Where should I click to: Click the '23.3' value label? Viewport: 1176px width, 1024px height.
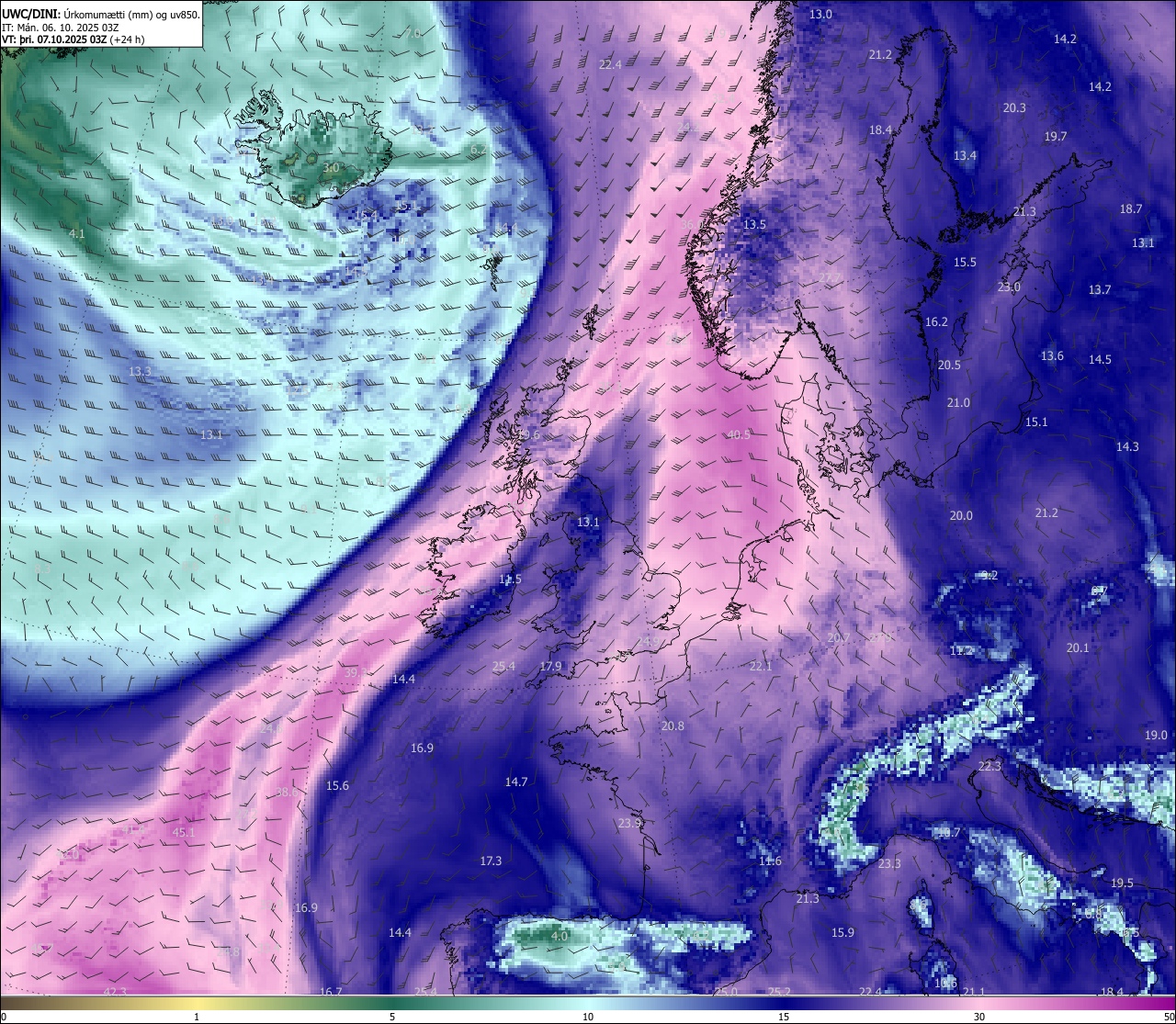click(889, 863)
